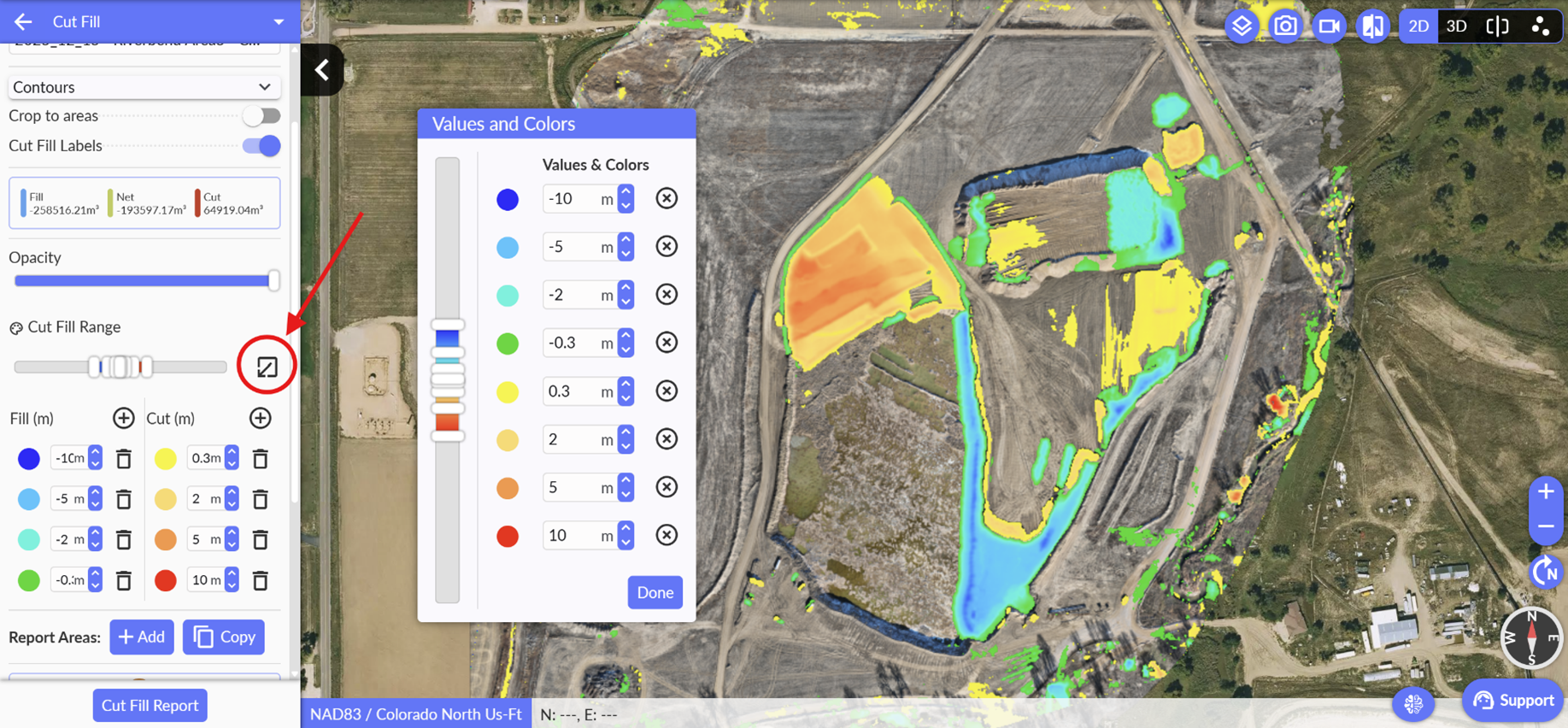Switch to 3D view mode

1457,26
